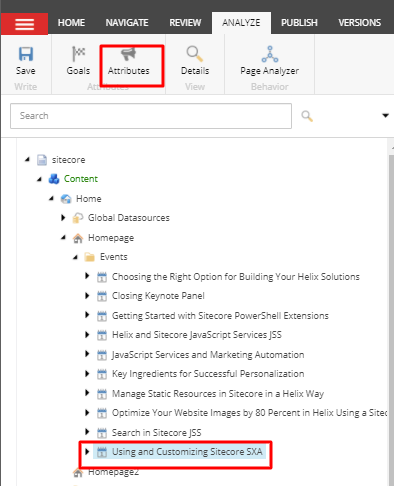Click calendar icon of Using and Customizing Sitecore SXA
The height and width of the screenshot is (486, 394).
click(x=102, y=452)
